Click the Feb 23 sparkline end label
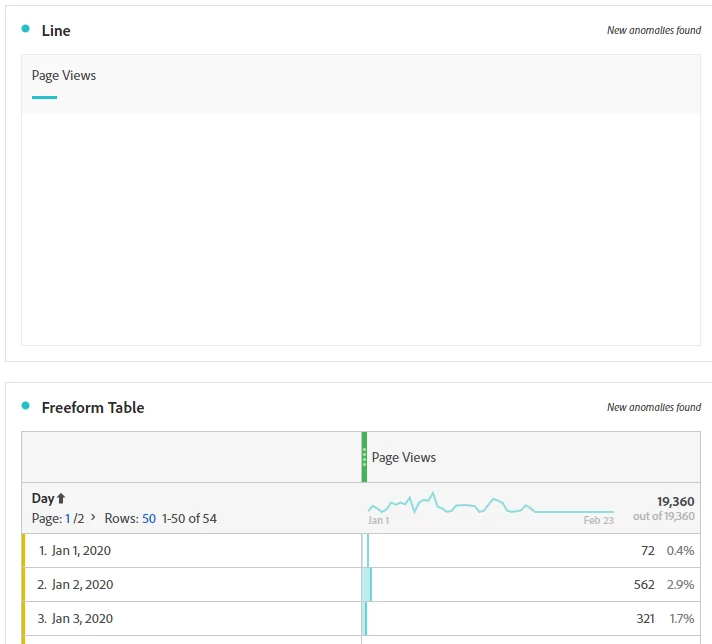Viewport: 712px width, 644px height. pos(598,520)
